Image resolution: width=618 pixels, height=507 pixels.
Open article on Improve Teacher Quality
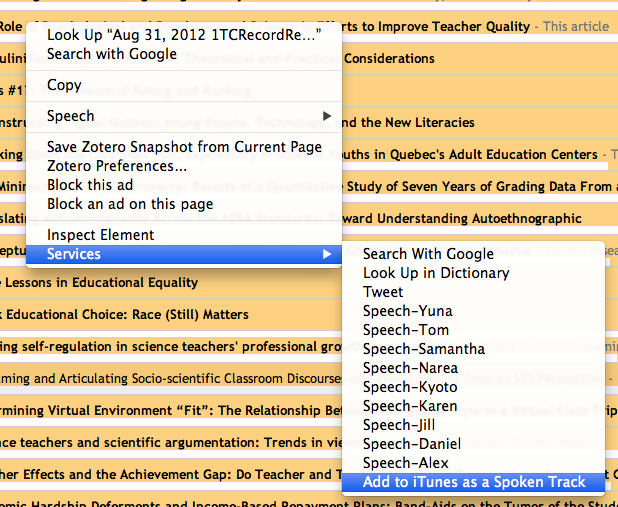[436, 26]
